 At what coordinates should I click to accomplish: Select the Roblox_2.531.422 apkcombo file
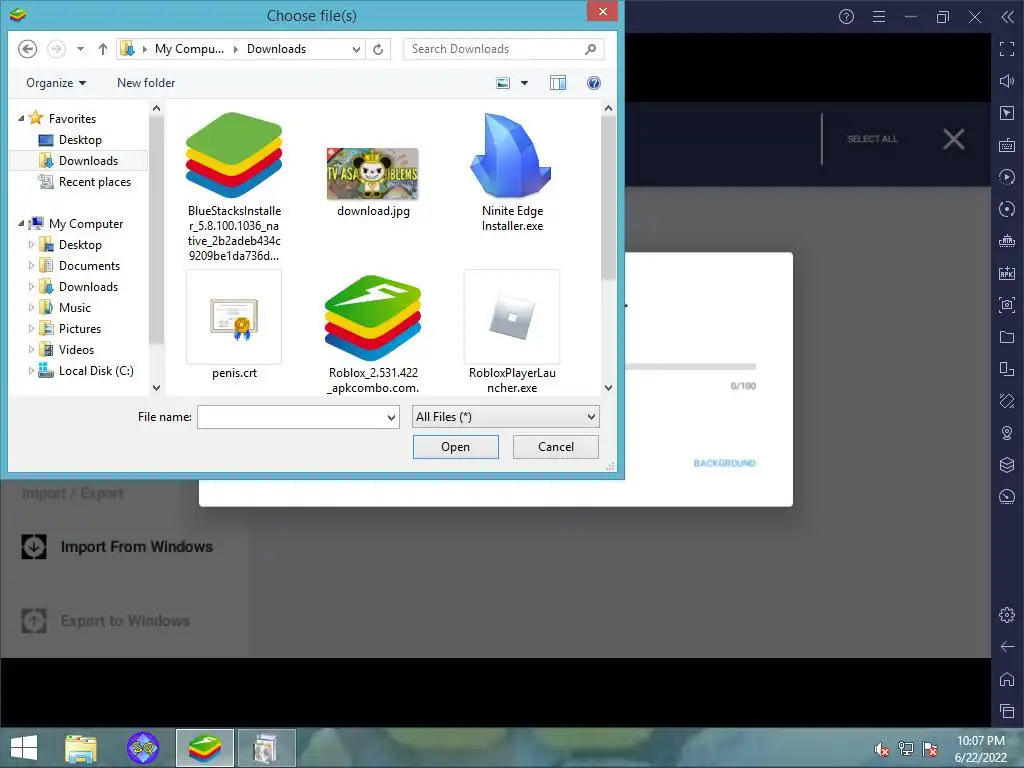tap(373, 334)
